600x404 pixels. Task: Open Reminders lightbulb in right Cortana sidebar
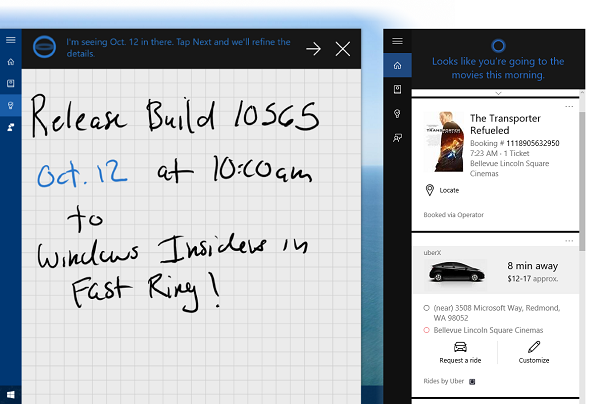point(398,114)
